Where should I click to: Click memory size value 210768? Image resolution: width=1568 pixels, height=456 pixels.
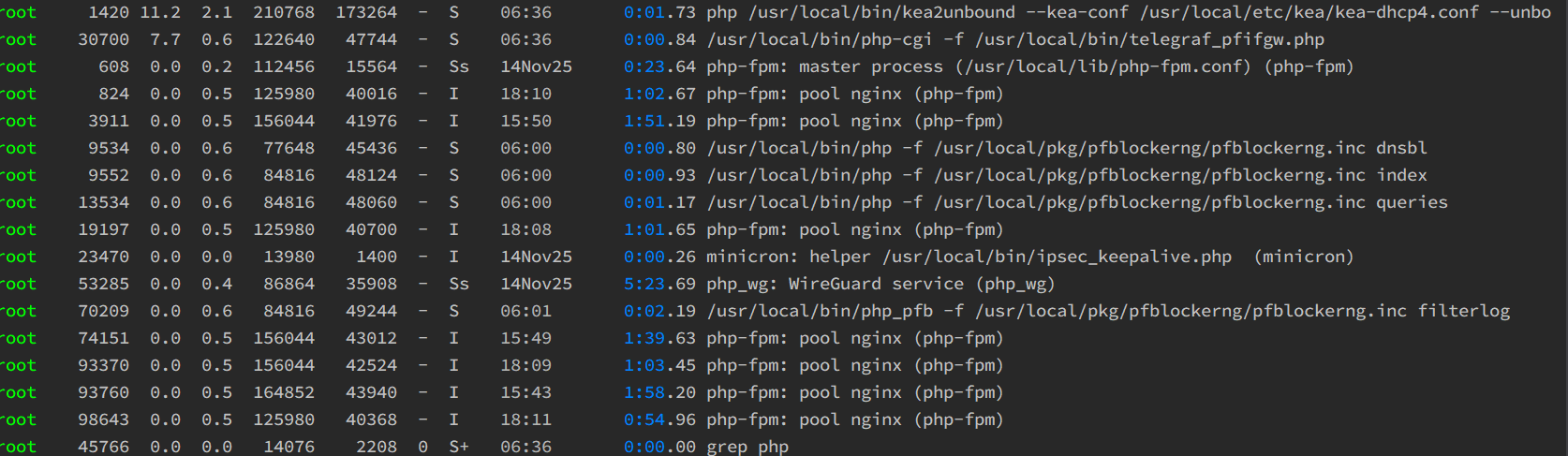[x=284, y=13]
